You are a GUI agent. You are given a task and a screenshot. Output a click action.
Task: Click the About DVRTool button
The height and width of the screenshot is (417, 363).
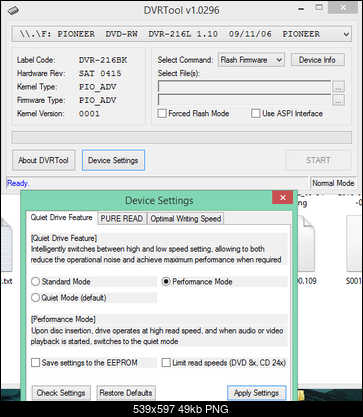(x=44, y=160)
